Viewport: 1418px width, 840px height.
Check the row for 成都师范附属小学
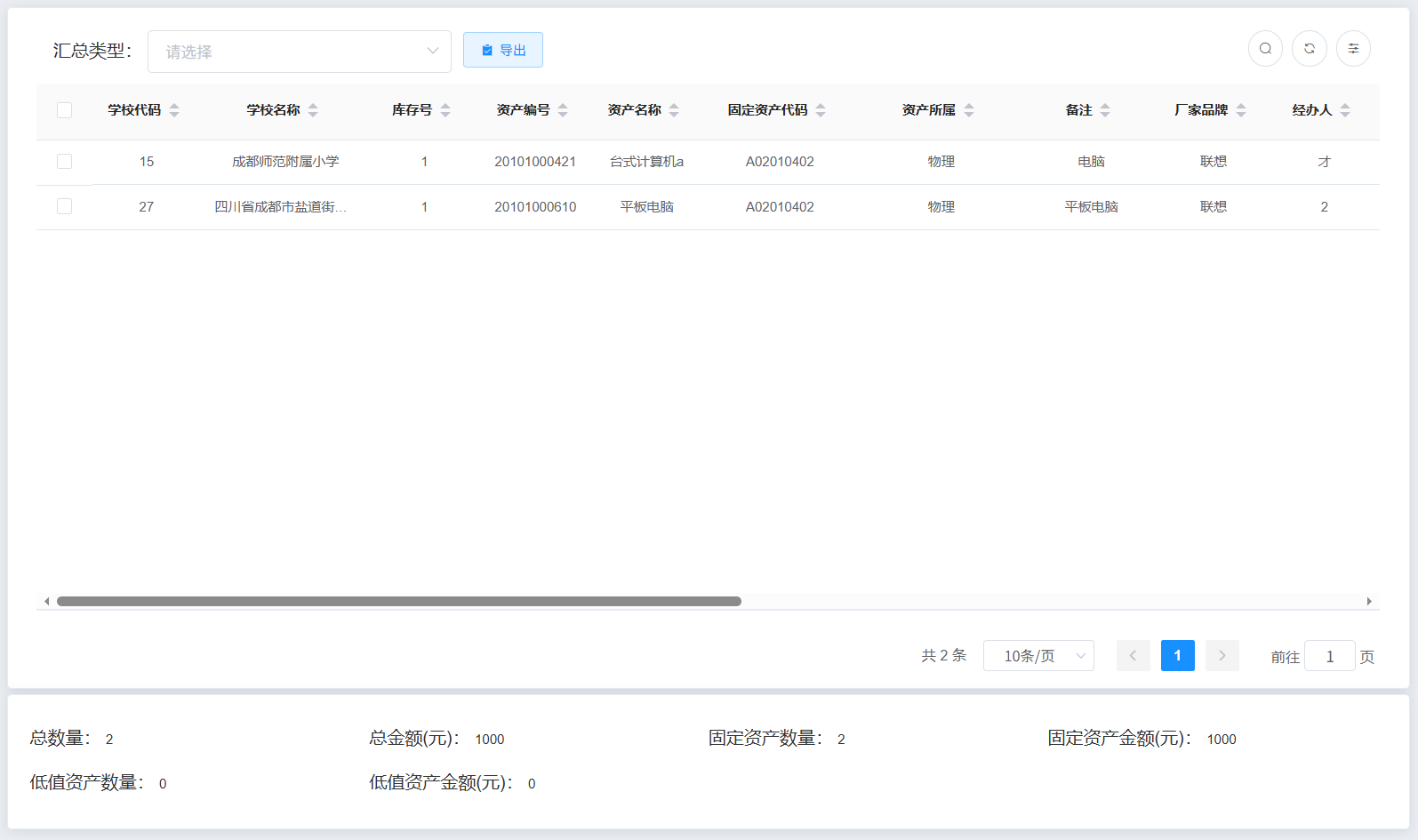pos(64,162)
